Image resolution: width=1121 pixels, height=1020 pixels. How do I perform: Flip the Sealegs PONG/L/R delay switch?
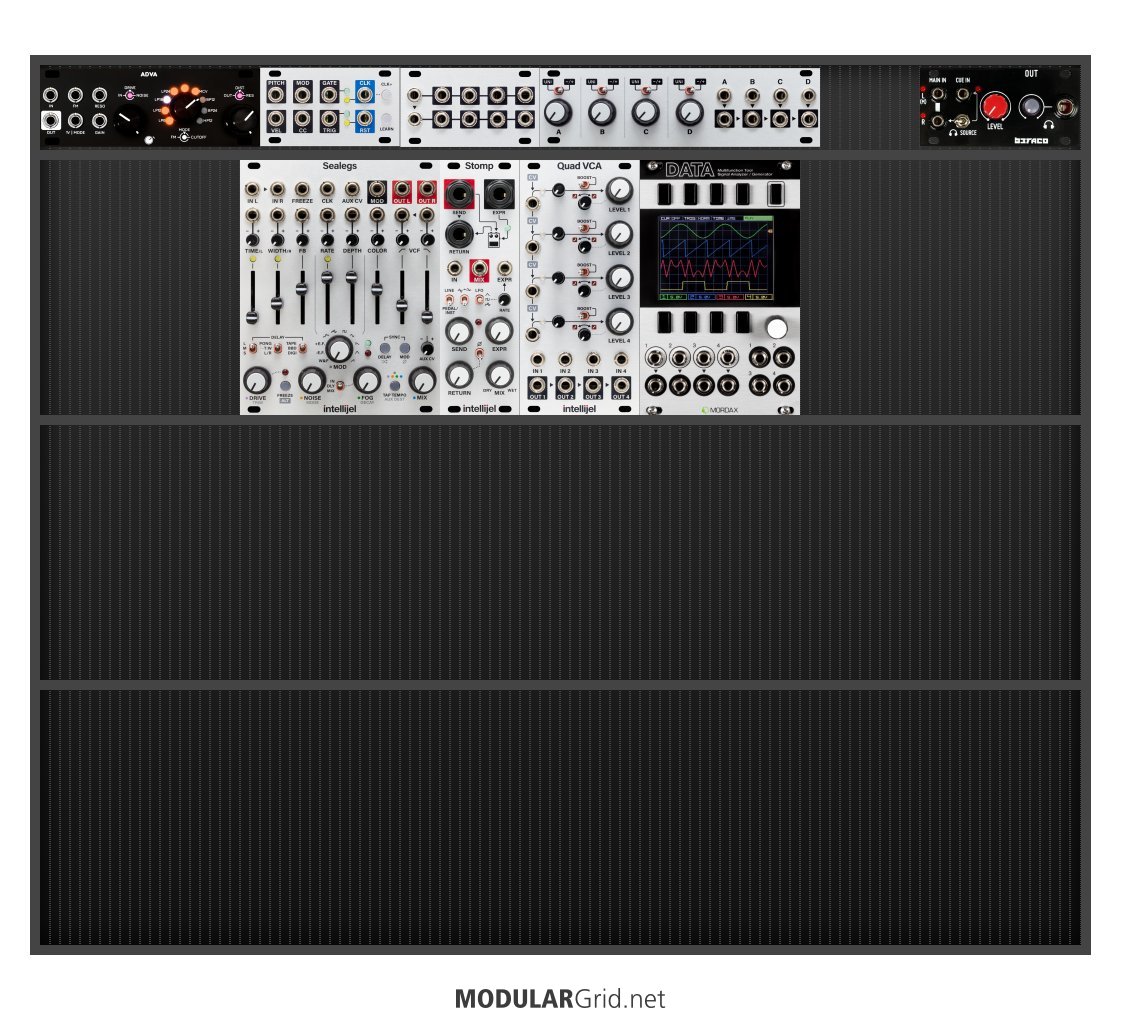point(278,348)
